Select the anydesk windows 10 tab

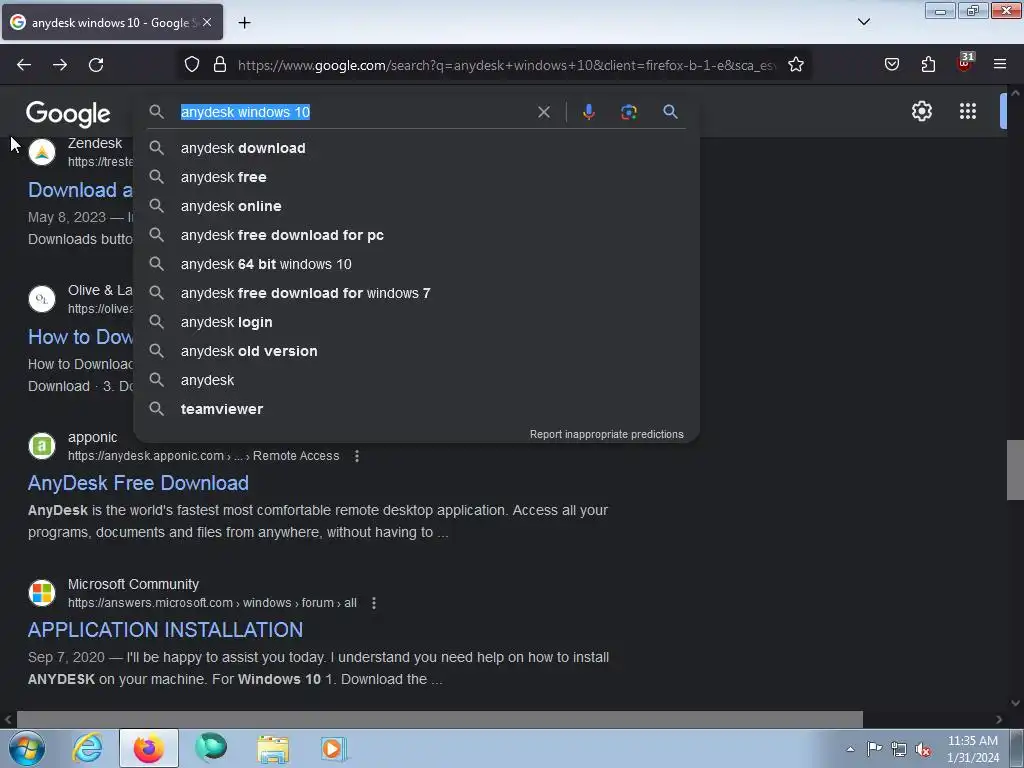[x=112, y=23]
